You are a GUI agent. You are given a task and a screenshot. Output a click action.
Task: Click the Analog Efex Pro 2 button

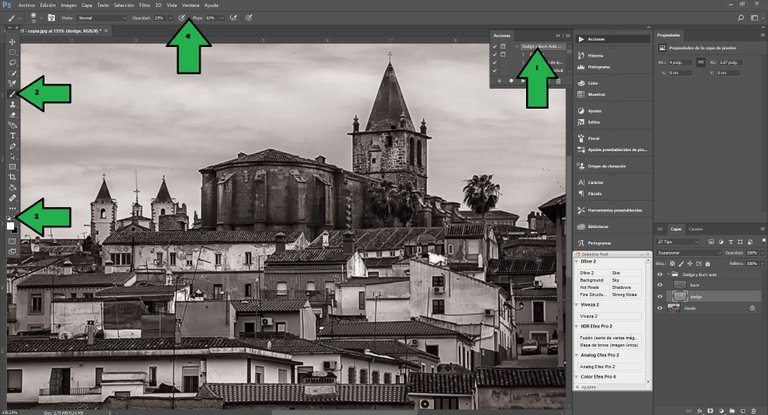pos(609,366)
